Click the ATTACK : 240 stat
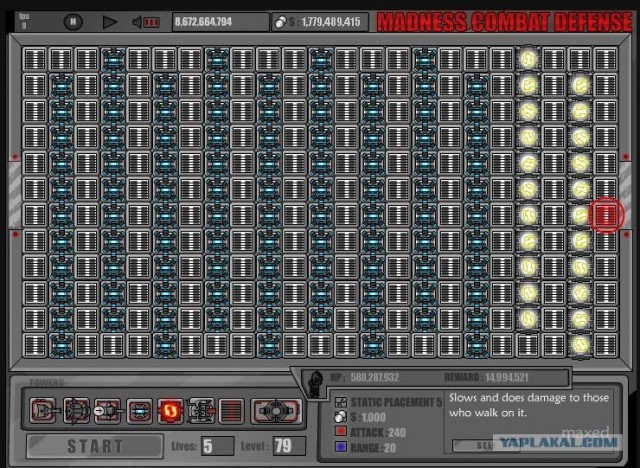The image size is (640, 468). point(378,433)
